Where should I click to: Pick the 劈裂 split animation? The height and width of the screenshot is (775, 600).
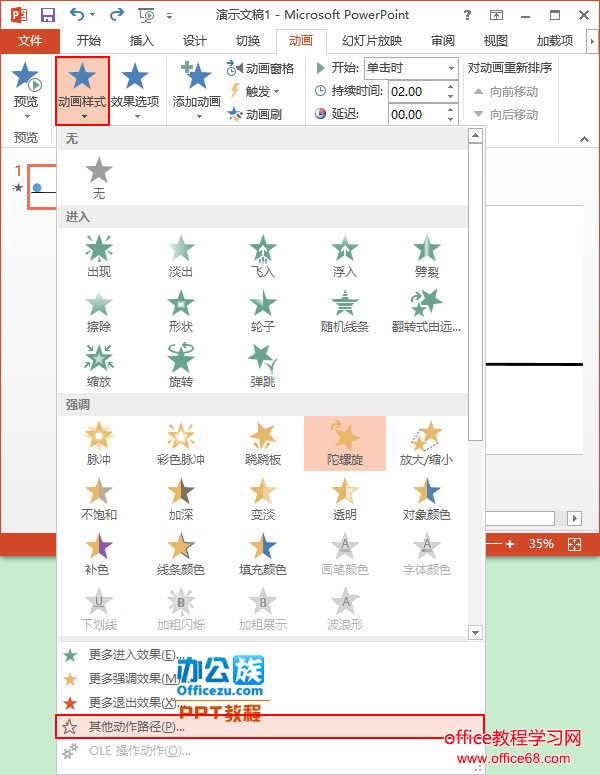pyautogui.click(x=427, y=256)
